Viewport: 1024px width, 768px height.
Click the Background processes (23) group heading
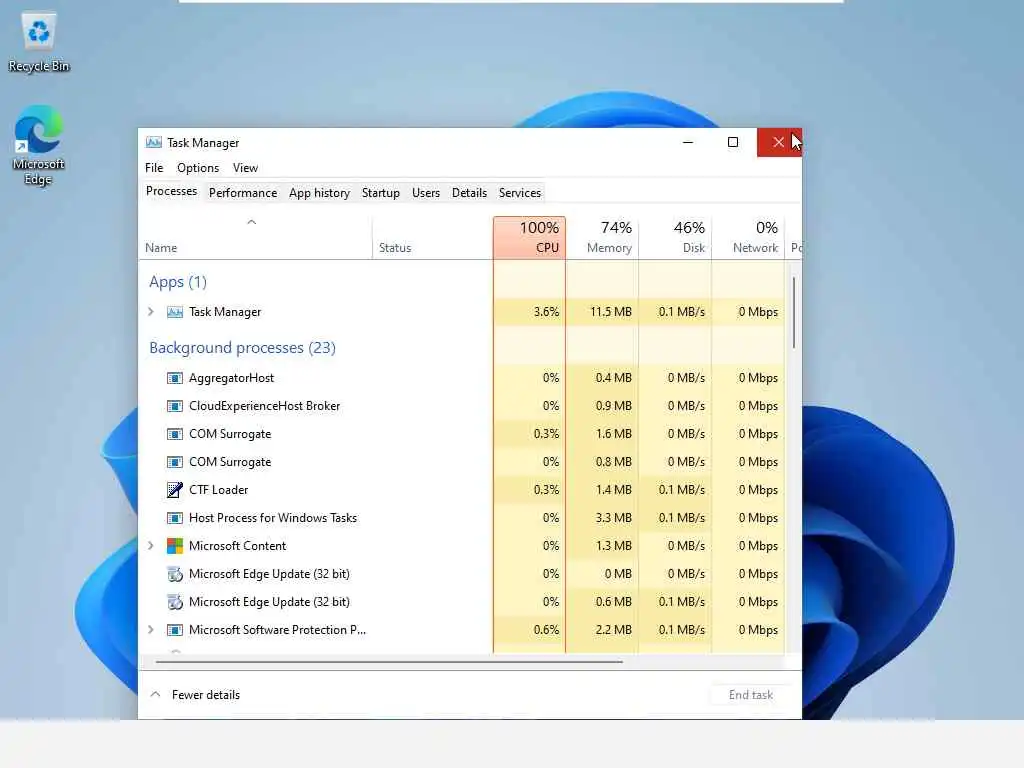coord(242,347)
